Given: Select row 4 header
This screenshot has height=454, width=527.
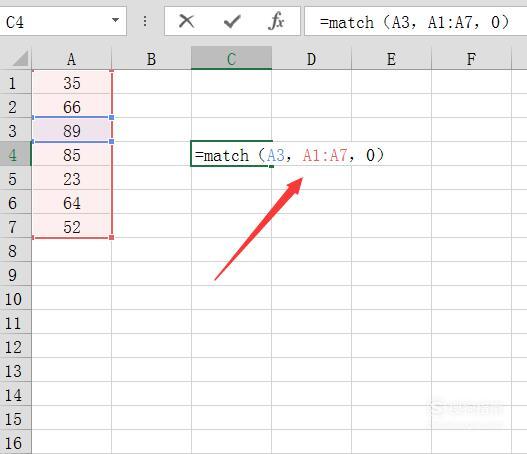Looking at the screenshot, I should coord(15,154).
